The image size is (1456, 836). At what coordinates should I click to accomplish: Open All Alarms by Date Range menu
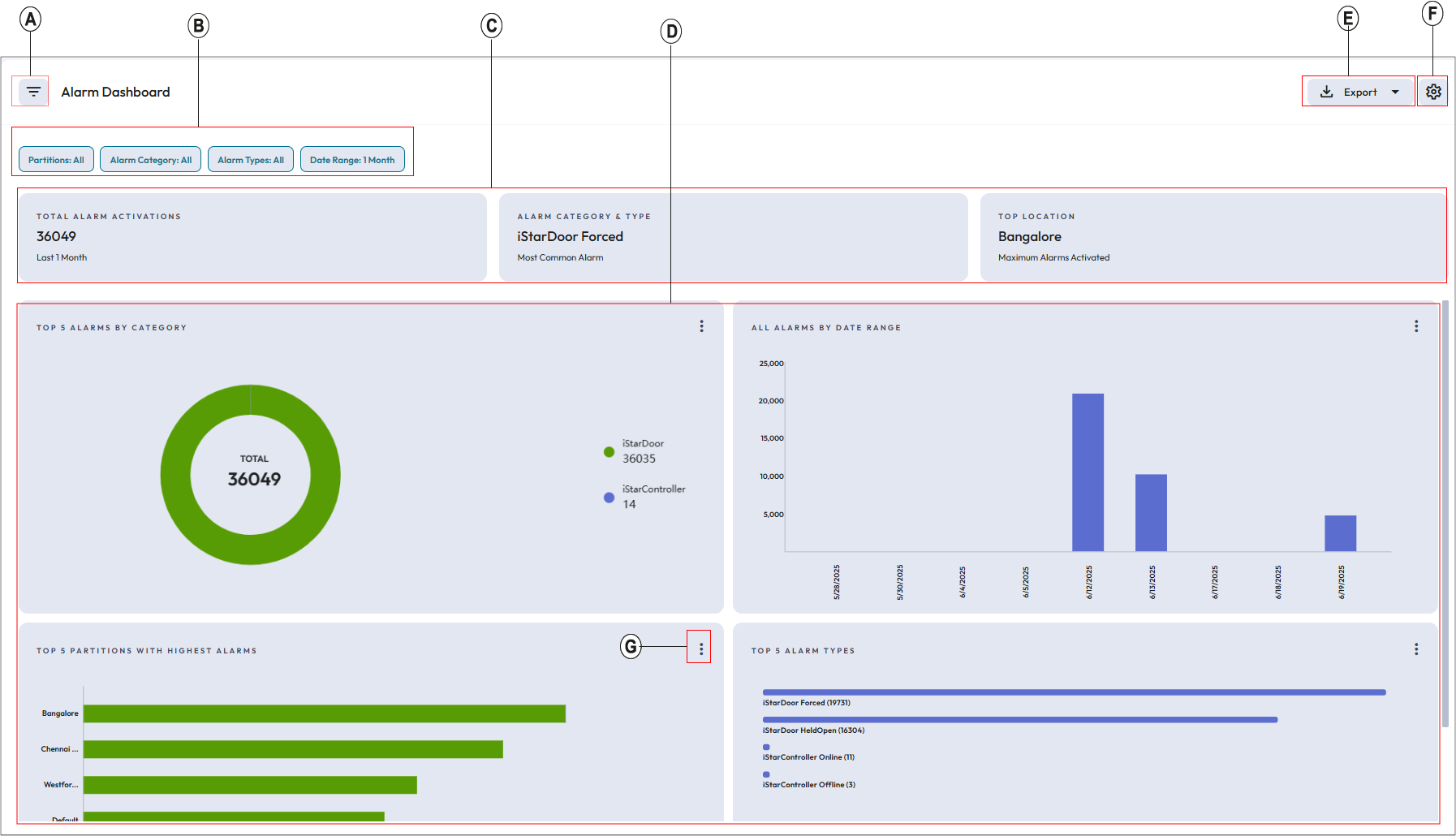click(1416, 326)
